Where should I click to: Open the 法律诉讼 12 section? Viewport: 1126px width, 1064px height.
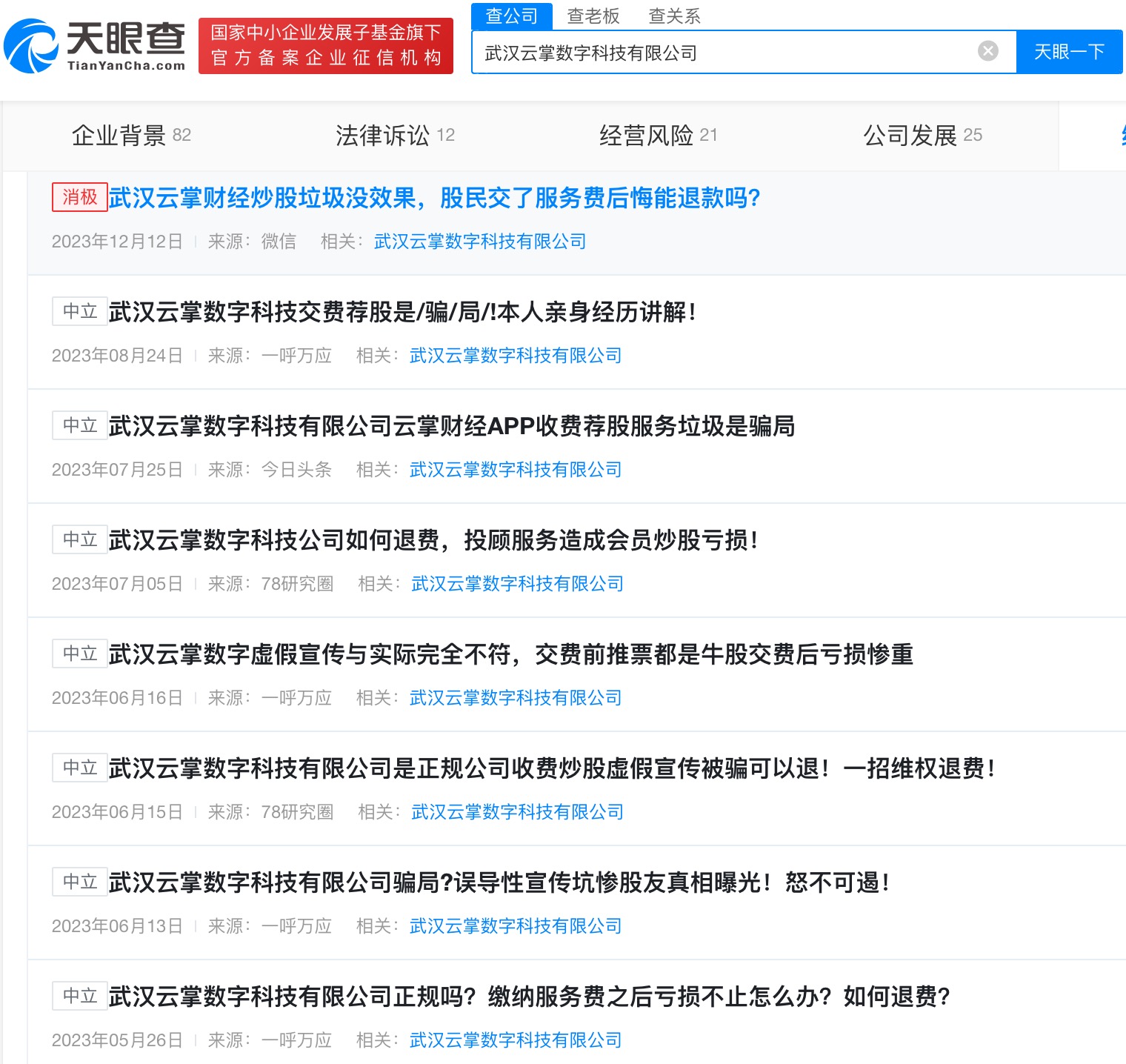396,136
